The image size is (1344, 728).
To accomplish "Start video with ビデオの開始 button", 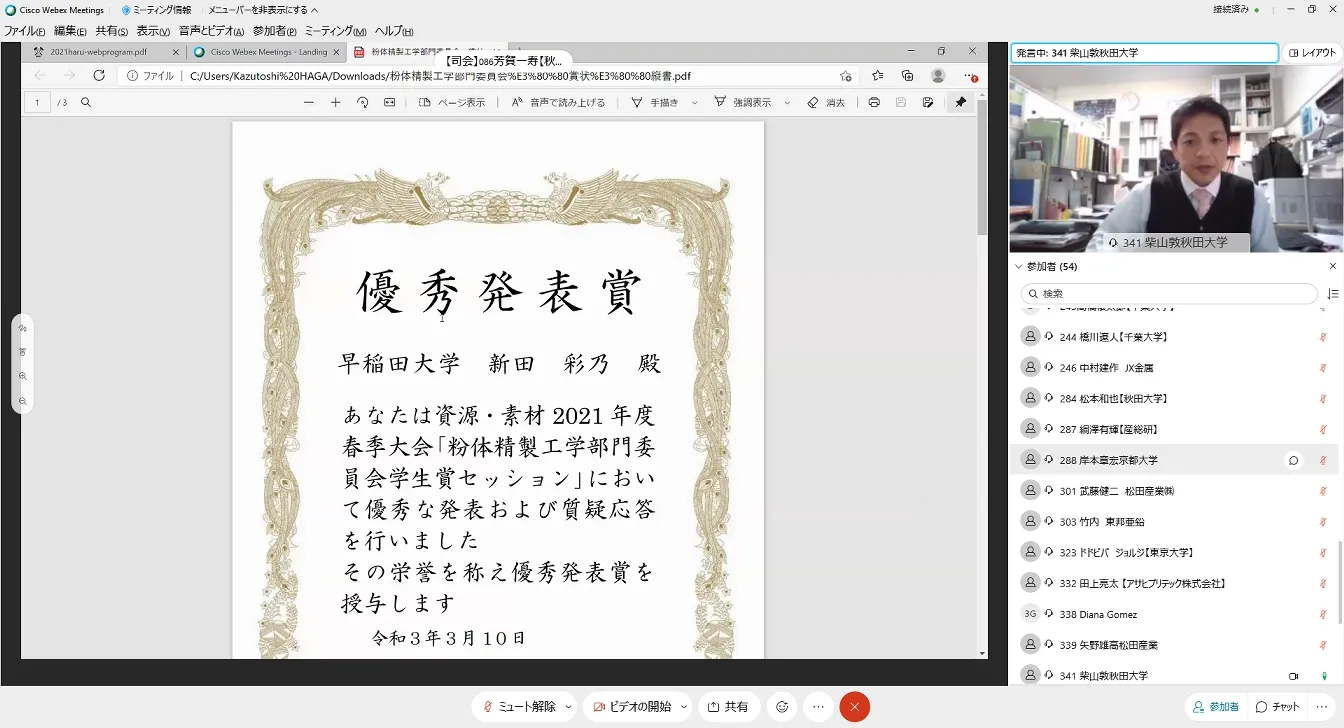I will point(632,706).
